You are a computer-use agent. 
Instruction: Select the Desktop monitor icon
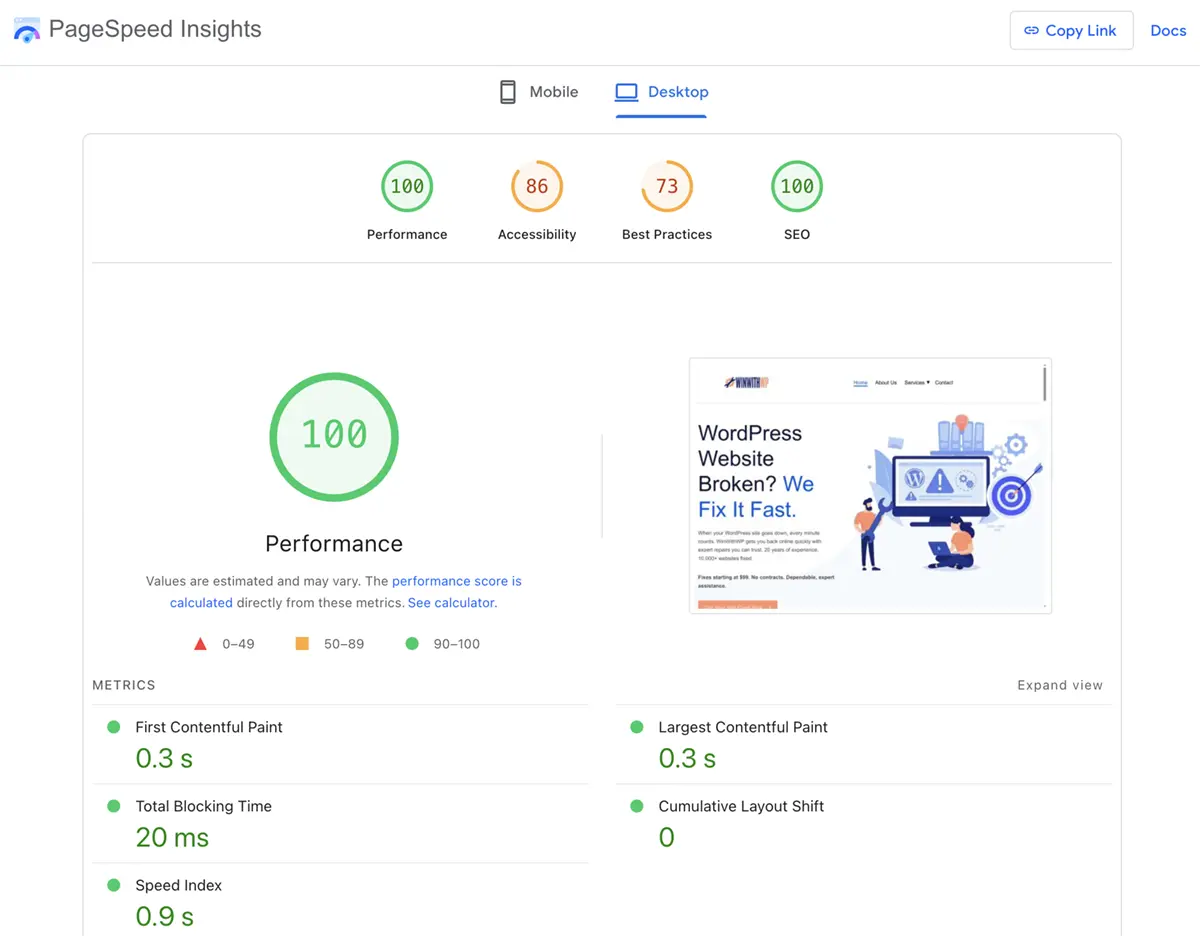[x=626, y=92]
